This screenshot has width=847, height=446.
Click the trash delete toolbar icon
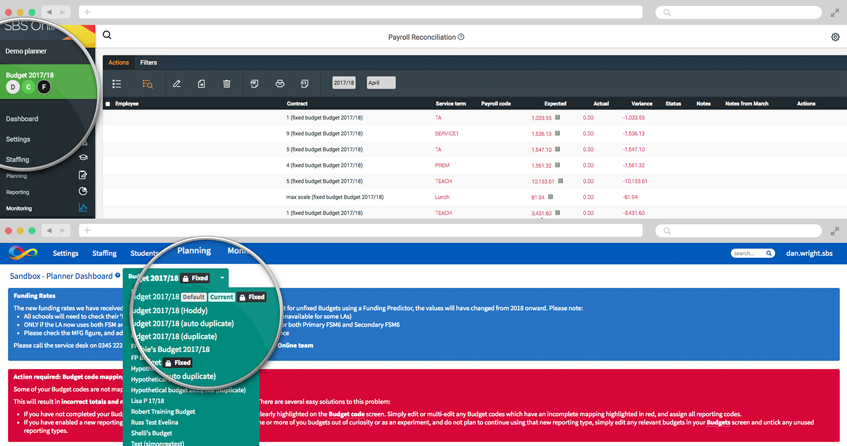tap(227, 84)
